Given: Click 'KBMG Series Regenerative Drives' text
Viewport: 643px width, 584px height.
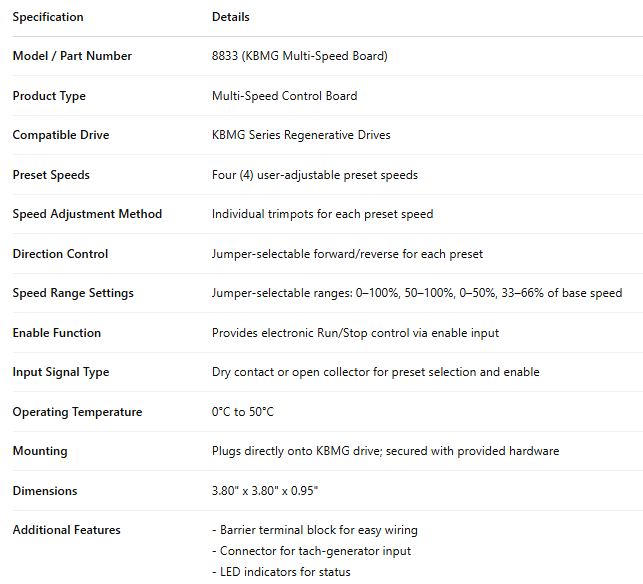Looking at the screenshot, I should [x=301, y=135].
